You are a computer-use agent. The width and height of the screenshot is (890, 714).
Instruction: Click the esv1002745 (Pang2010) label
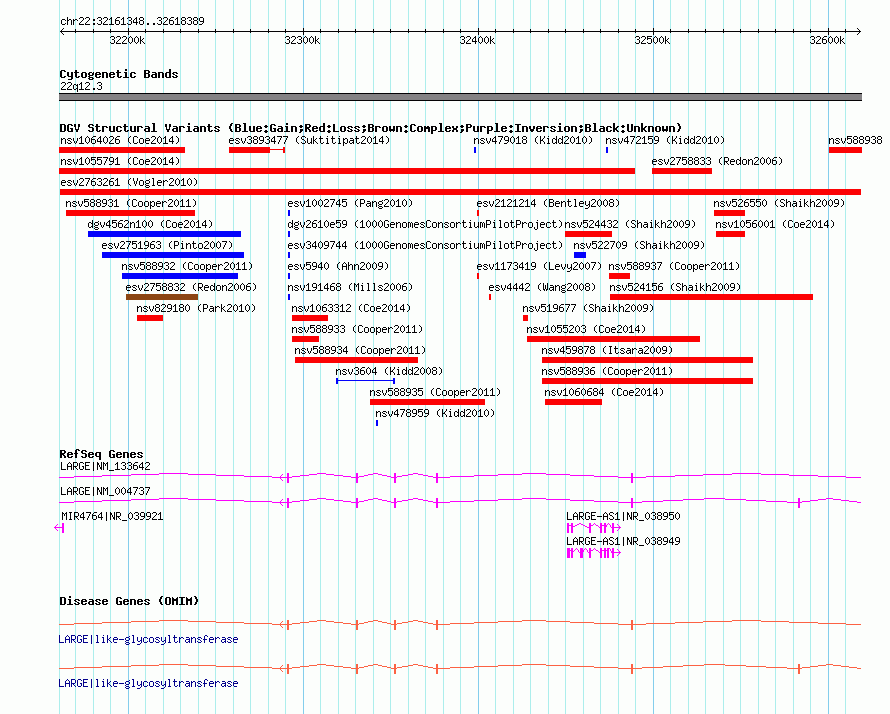click(350, 203)
